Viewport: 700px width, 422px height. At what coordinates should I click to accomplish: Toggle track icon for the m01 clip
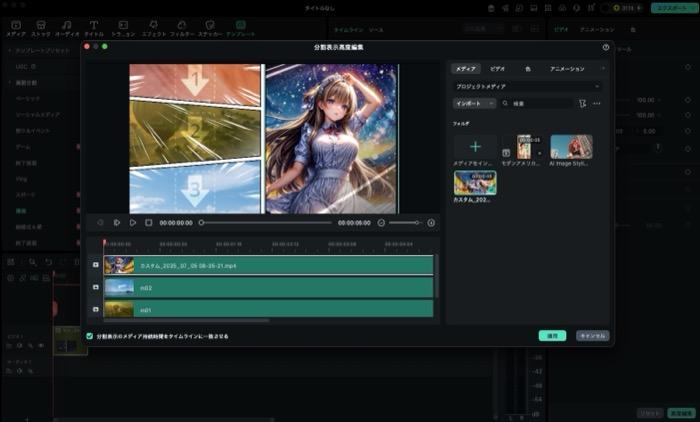(96, 309)
